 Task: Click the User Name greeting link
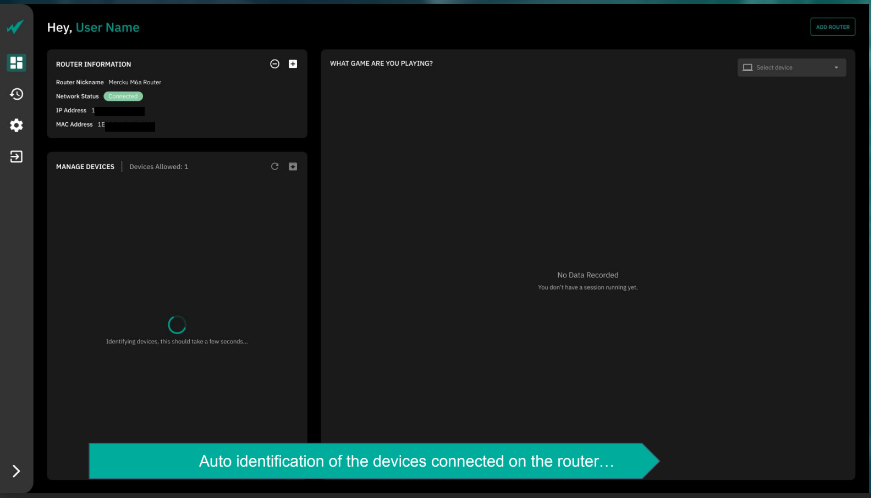click(107, 28)
